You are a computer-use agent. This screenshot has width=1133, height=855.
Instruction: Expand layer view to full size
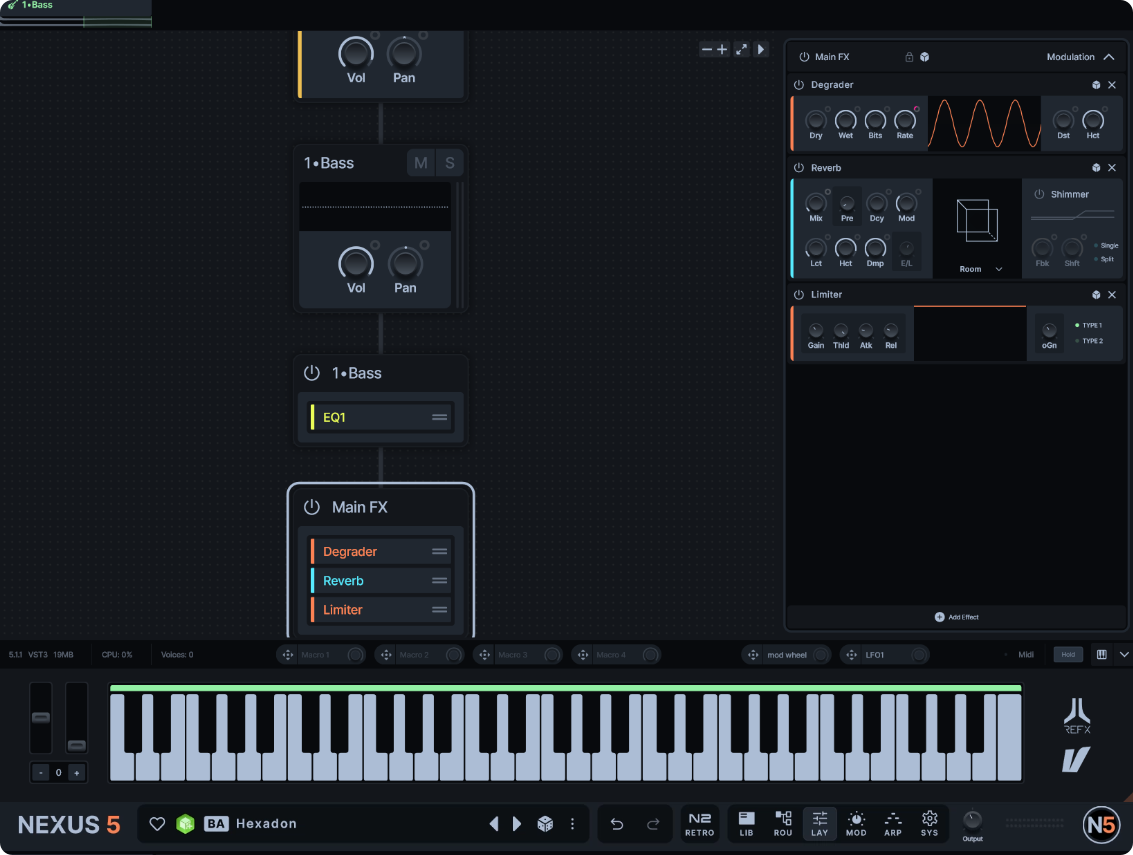point(741,49)
